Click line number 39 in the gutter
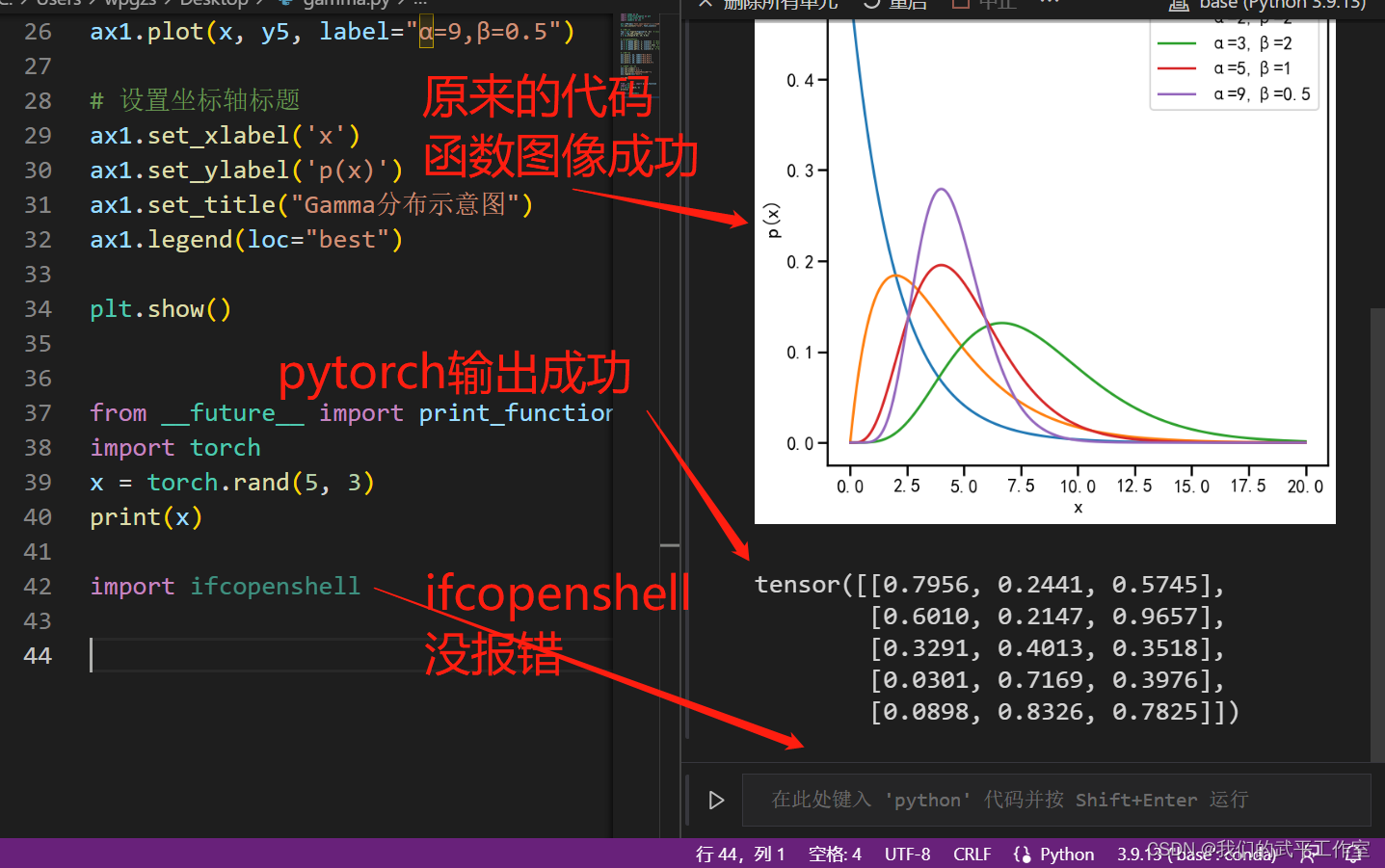The height and width of the screenshot is (868, 1385). [38, 482]
